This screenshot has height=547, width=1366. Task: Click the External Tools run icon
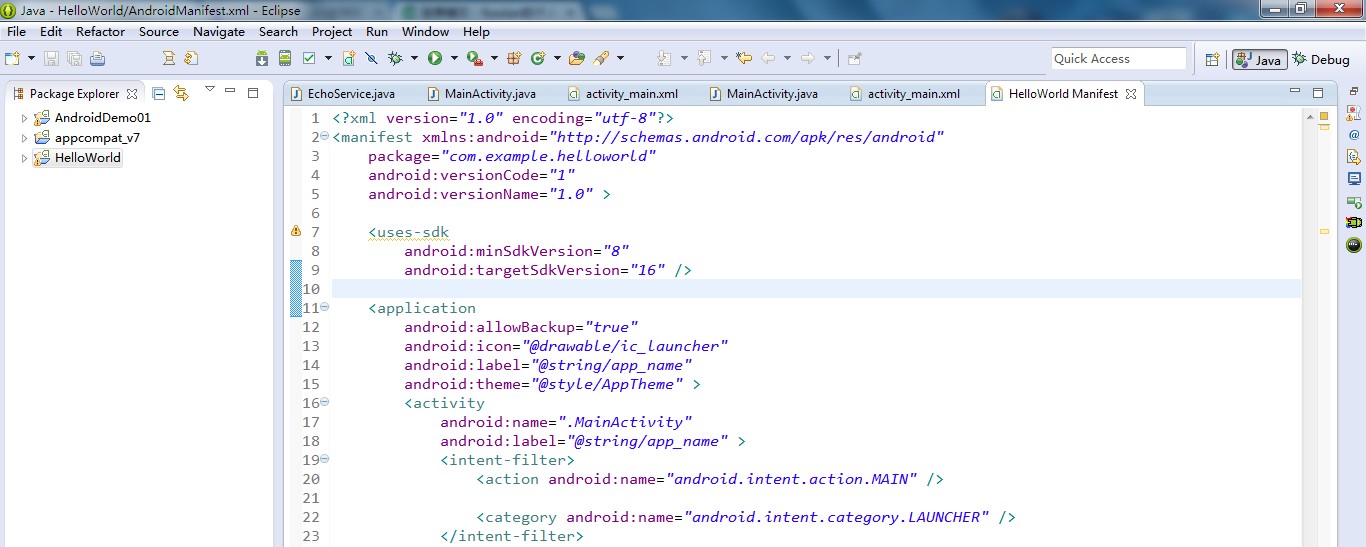pyautogui.click(x=474, y=59)
